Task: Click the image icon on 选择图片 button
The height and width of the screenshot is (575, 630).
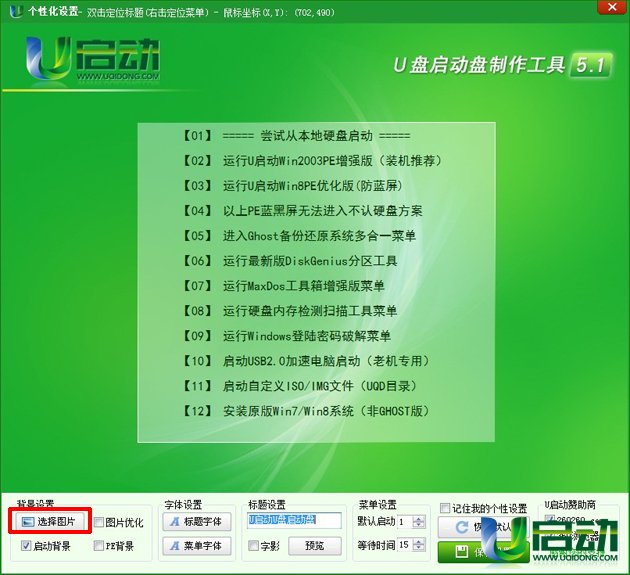Action: (x=28, y=522)
